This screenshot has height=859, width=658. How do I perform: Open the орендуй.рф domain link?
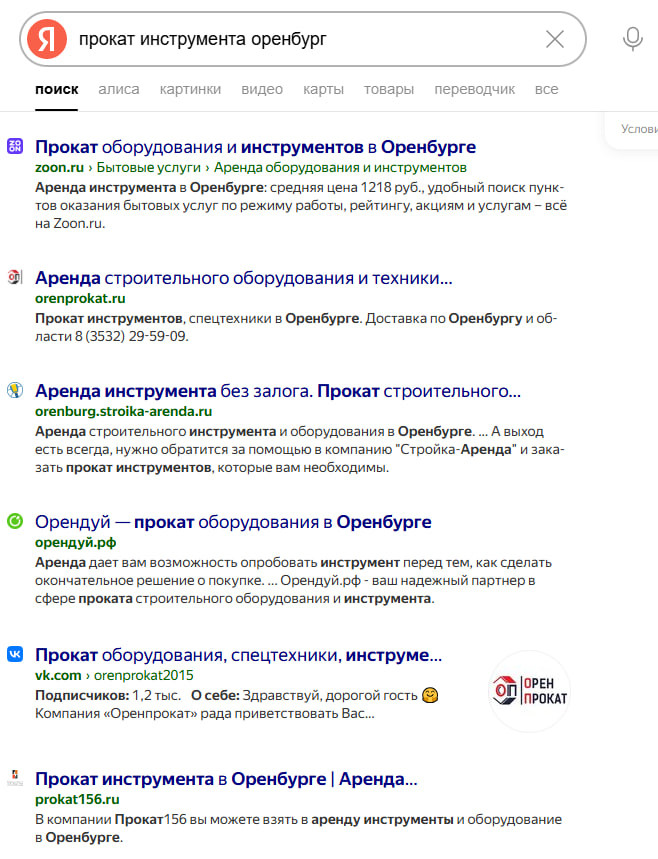76,542
